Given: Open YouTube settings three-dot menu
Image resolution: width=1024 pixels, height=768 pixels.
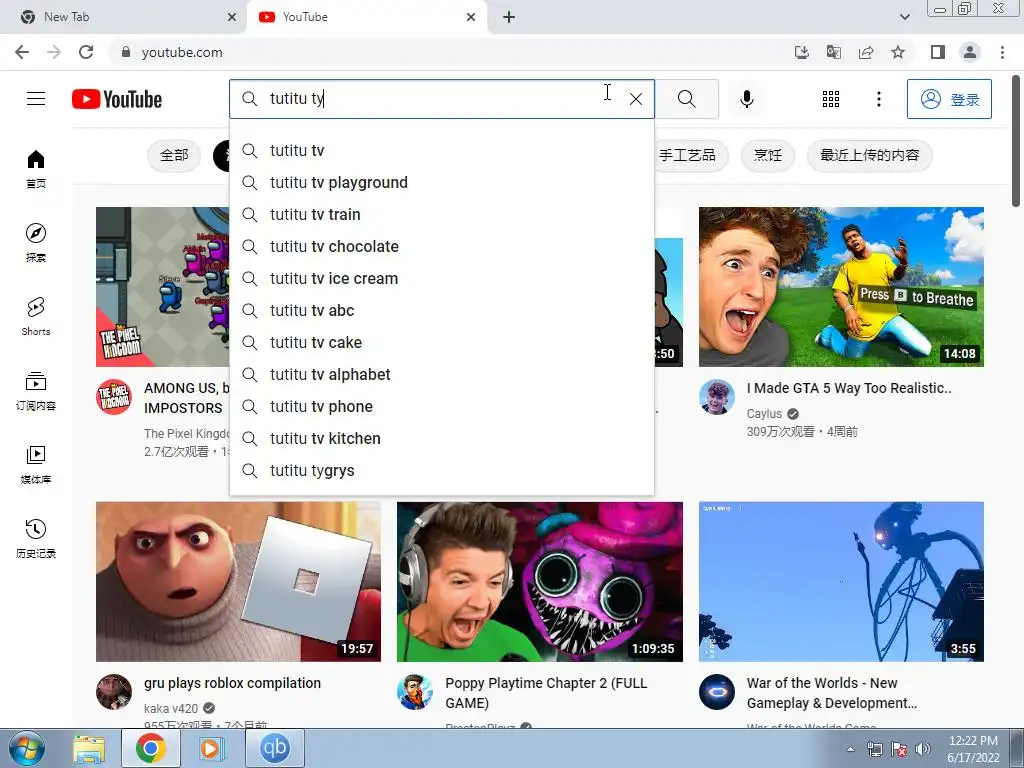Looking at the screenshot, I should click(x=878, y=99).
